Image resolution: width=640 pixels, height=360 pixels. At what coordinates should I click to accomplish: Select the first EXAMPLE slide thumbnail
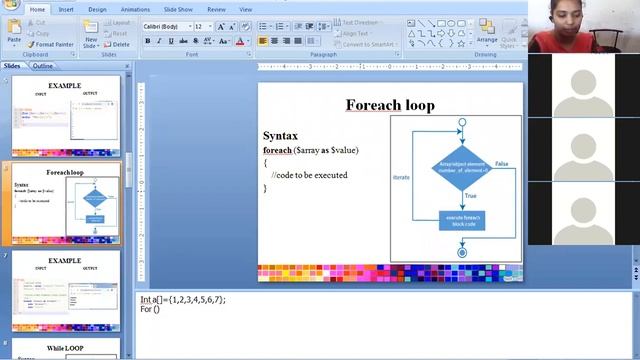click(x=66, y=116)
